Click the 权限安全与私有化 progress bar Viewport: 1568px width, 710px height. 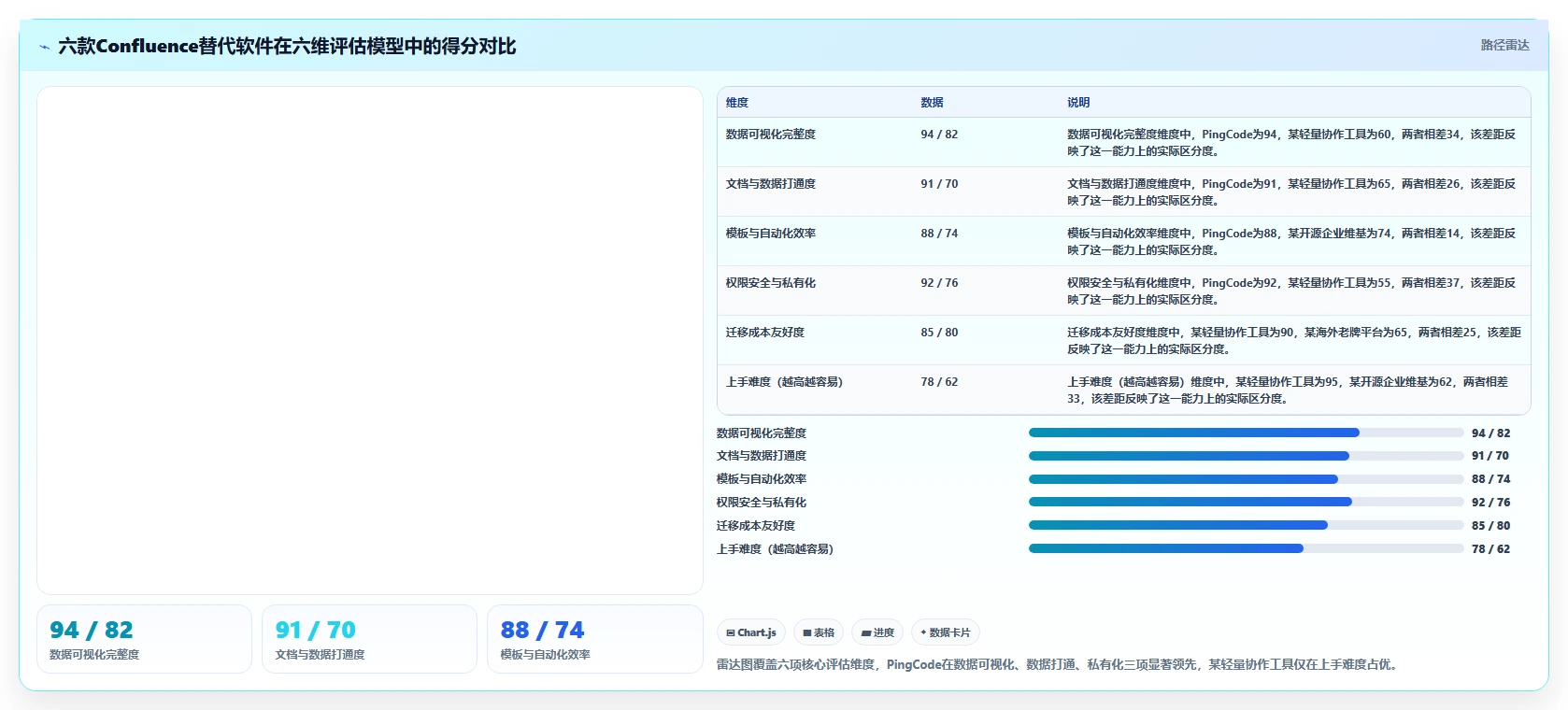point(1246,502)
